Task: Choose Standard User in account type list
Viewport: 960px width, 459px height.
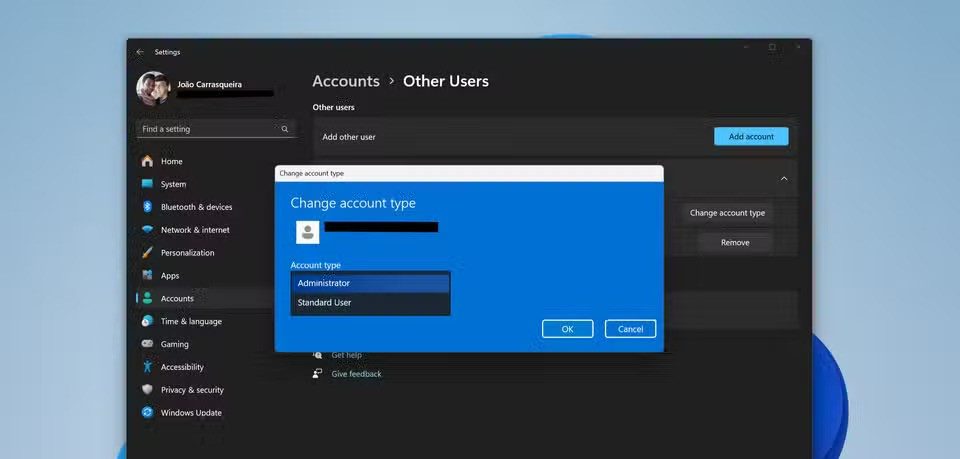Action: [x=370, y=303]
